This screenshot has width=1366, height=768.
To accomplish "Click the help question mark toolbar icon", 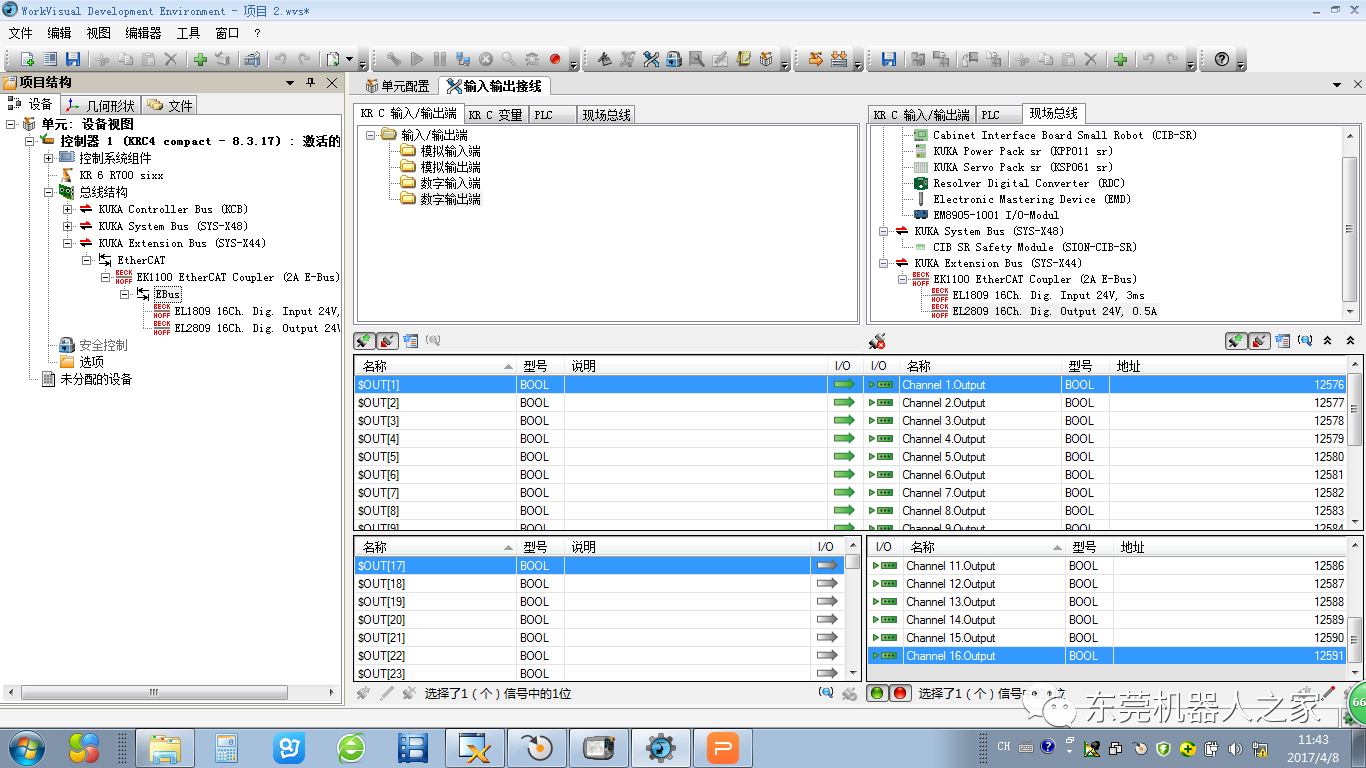I will click(1221, 60).
